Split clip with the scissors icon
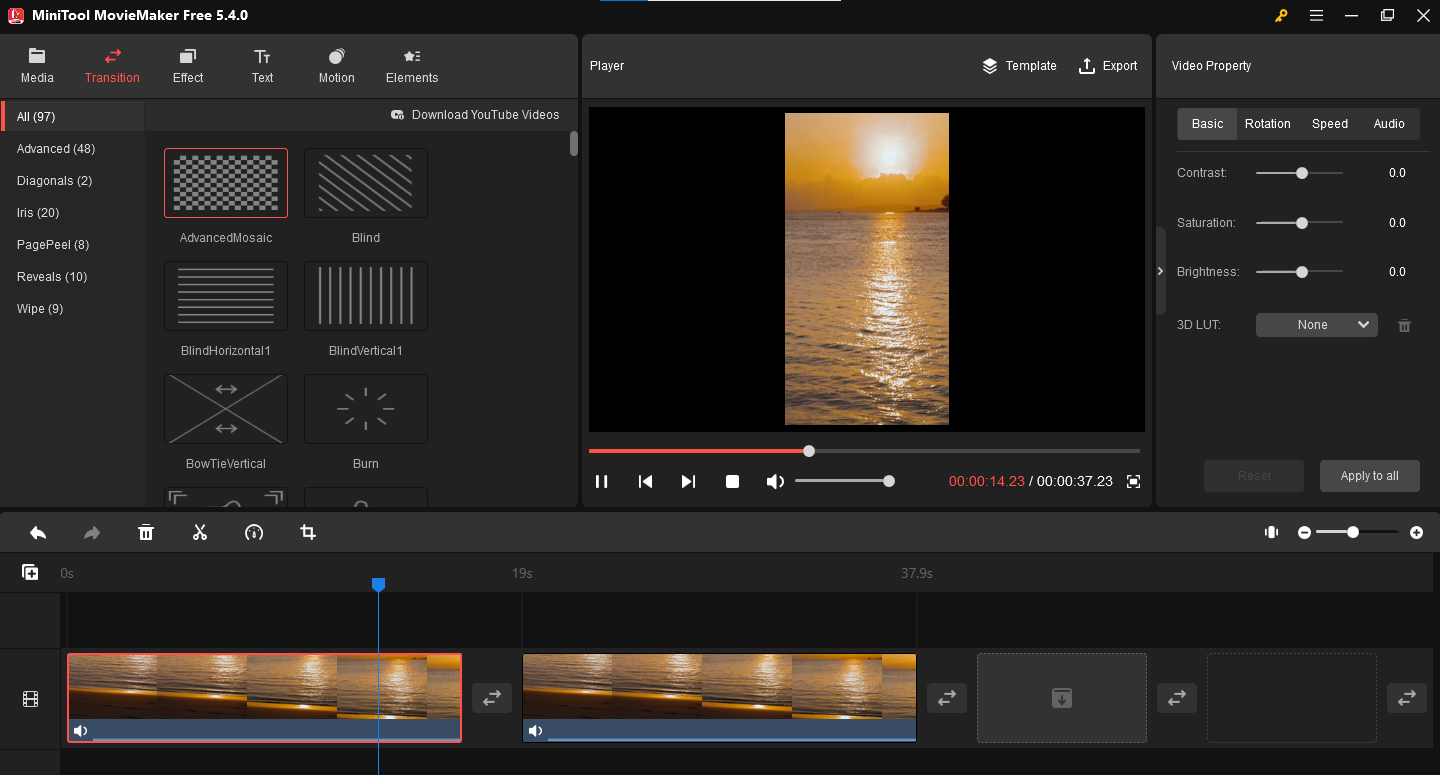This screenshot has width=1440, height=775. pos(200,533)
